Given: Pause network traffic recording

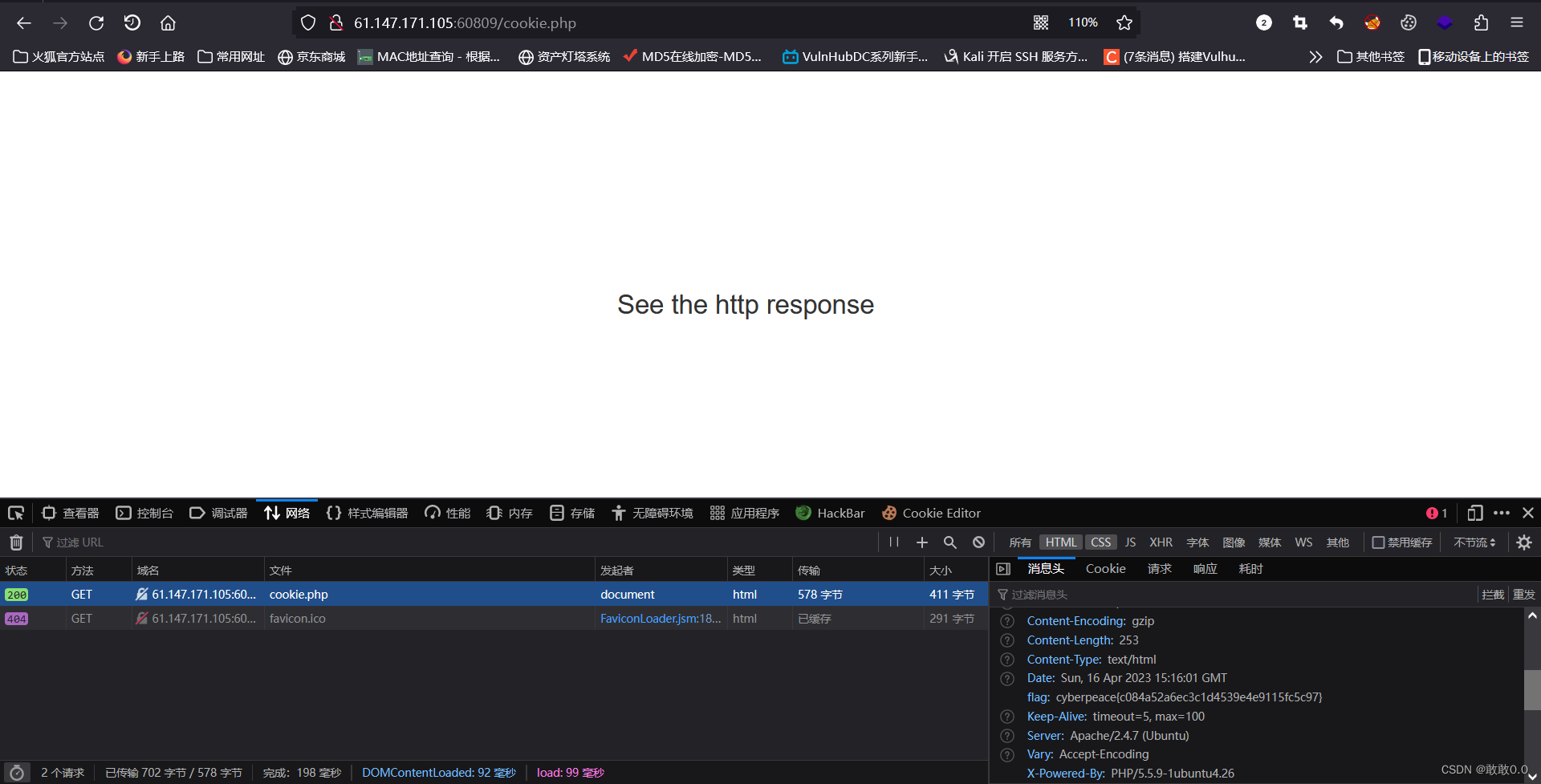Looking at the screenshot, I should (893, 542).
